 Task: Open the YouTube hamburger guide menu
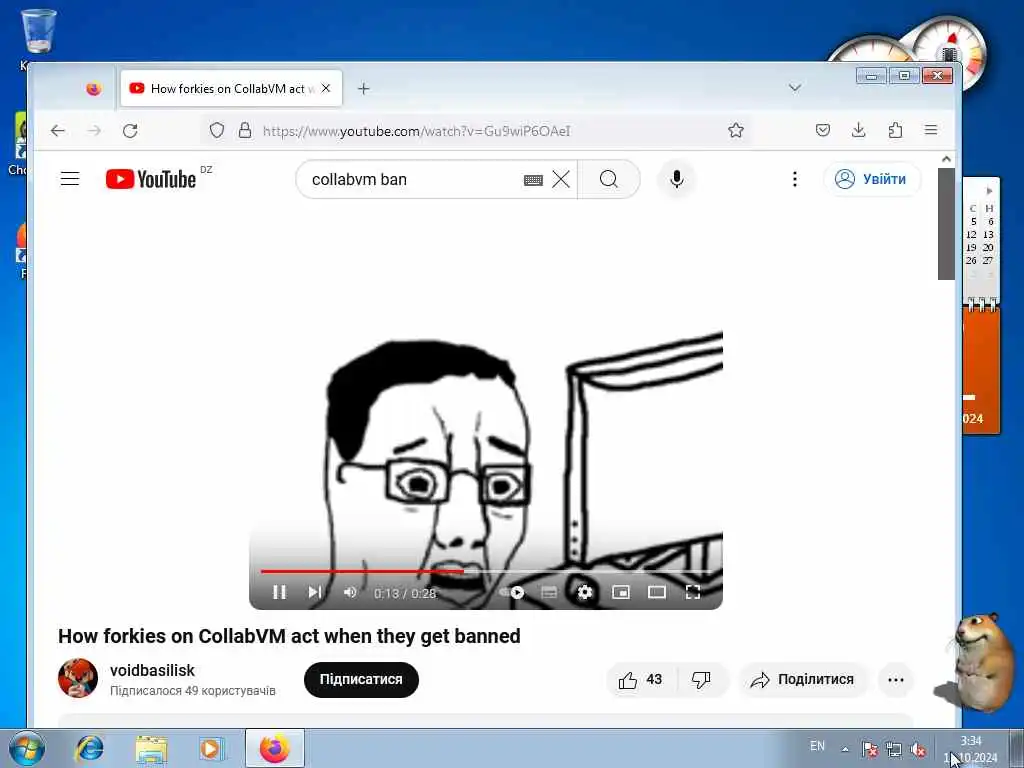tap(70, 179)
